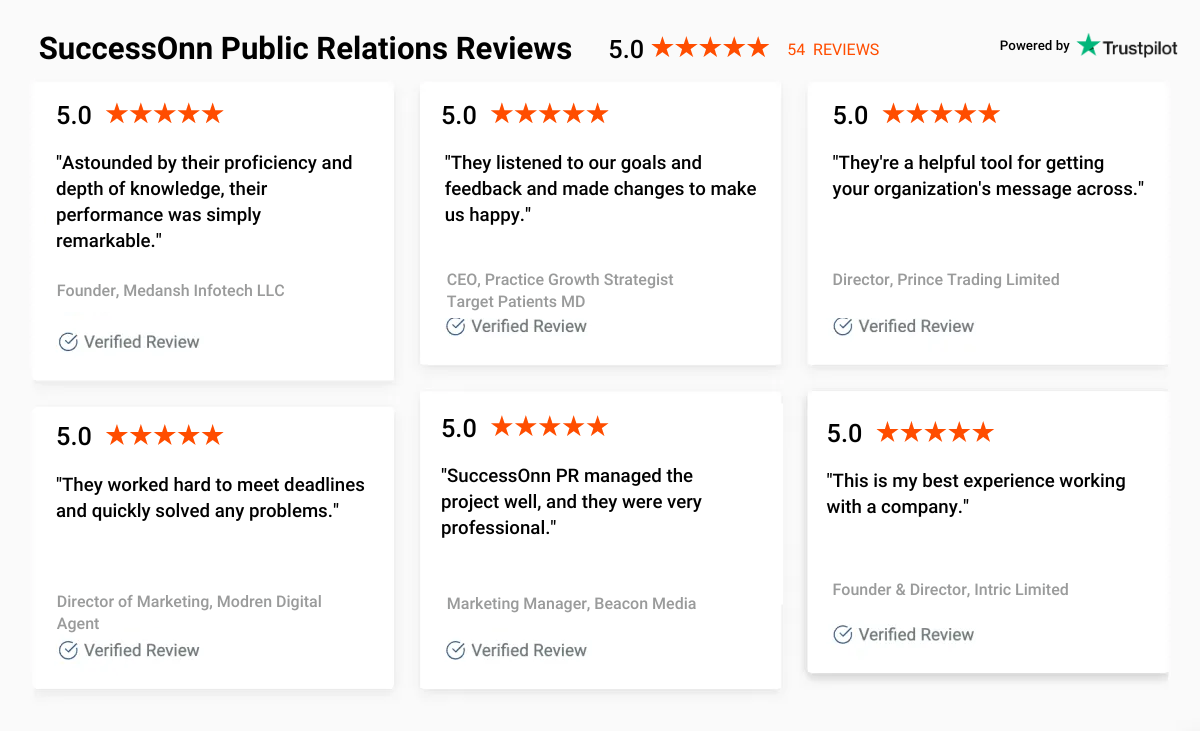
Task: Select the 'They listened to our goals' review
Action: [600, 189]
